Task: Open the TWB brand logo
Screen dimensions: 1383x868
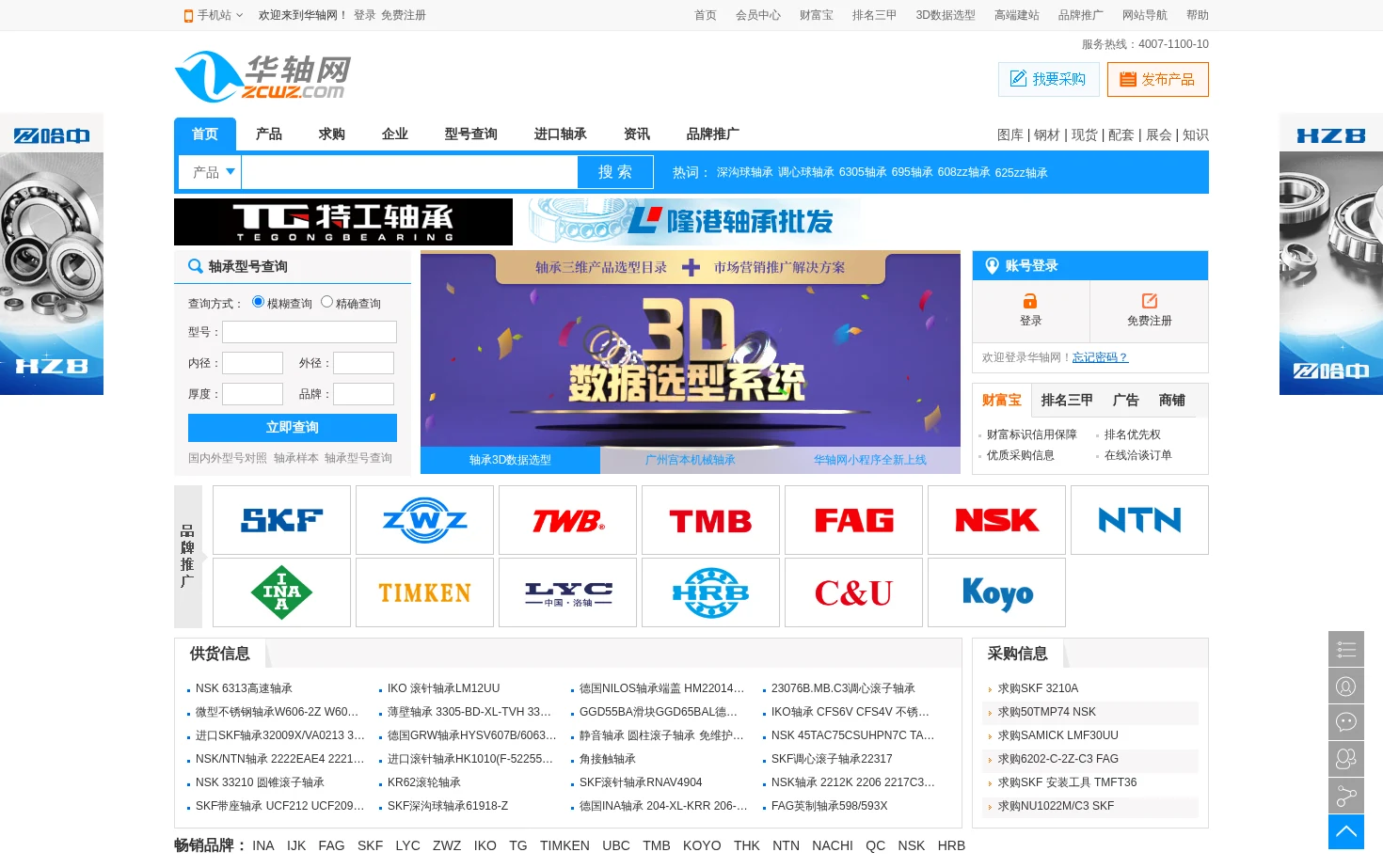Action: [x=567, y=520]
